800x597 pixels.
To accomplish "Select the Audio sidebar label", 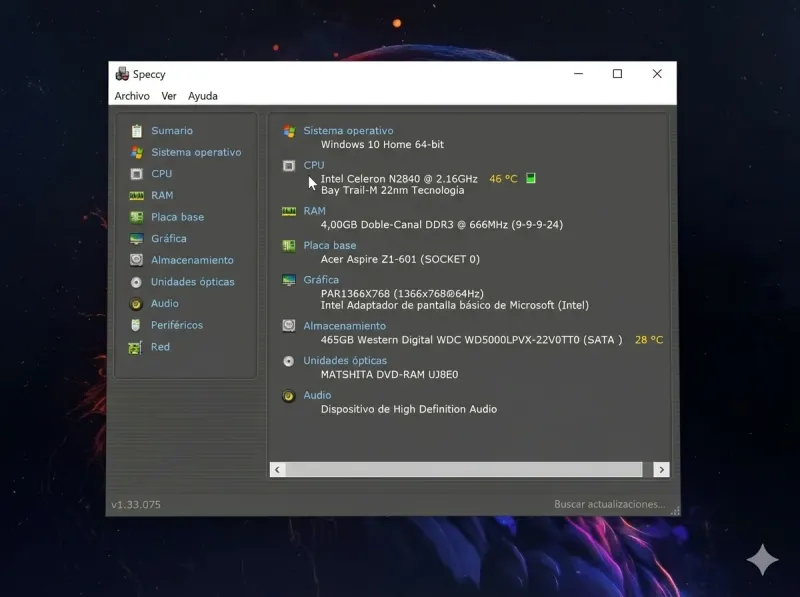I will 164,303.
